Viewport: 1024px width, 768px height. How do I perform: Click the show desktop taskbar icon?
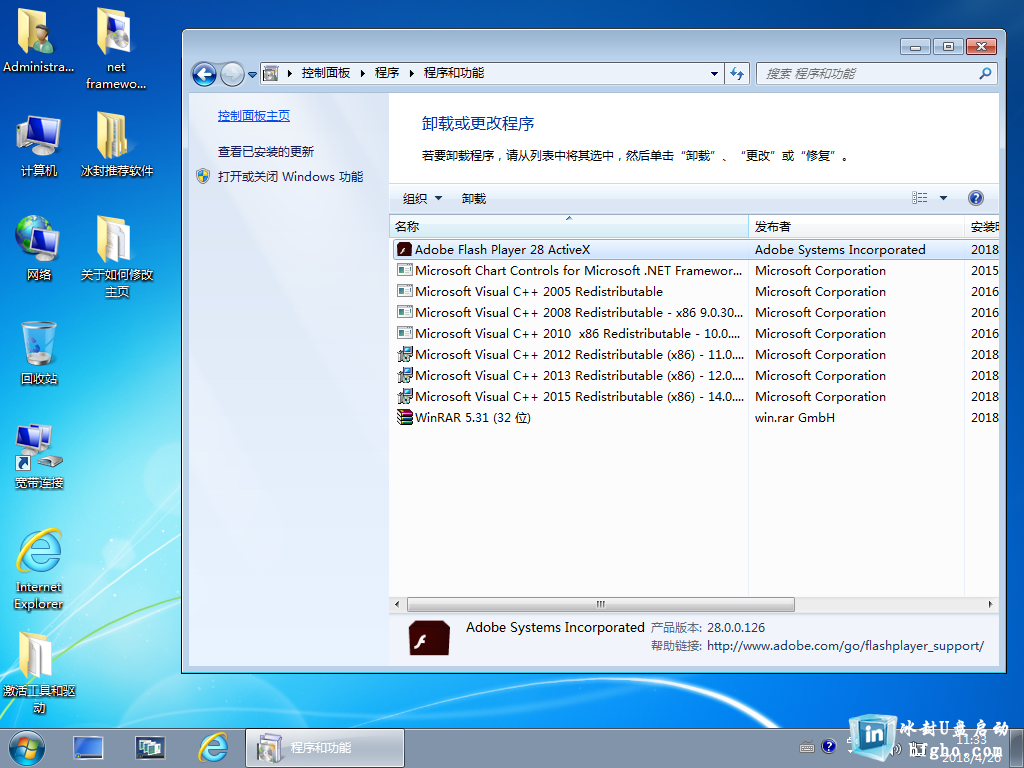click(88, 748)
